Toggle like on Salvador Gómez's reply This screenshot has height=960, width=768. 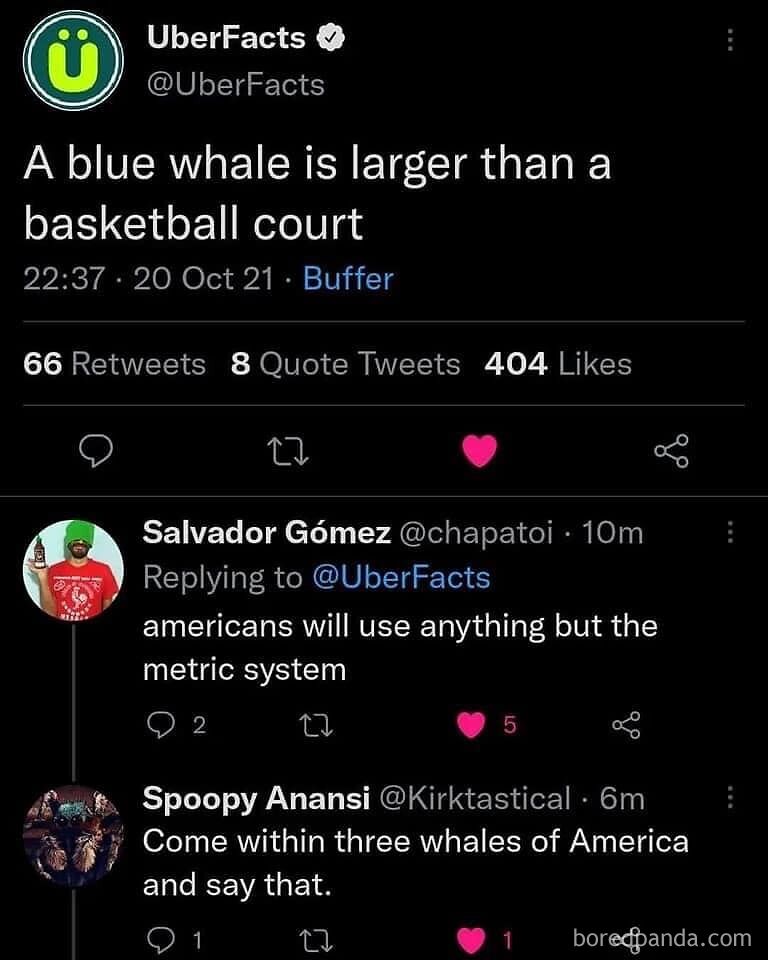pyautogui.click(x=471, y=726)
